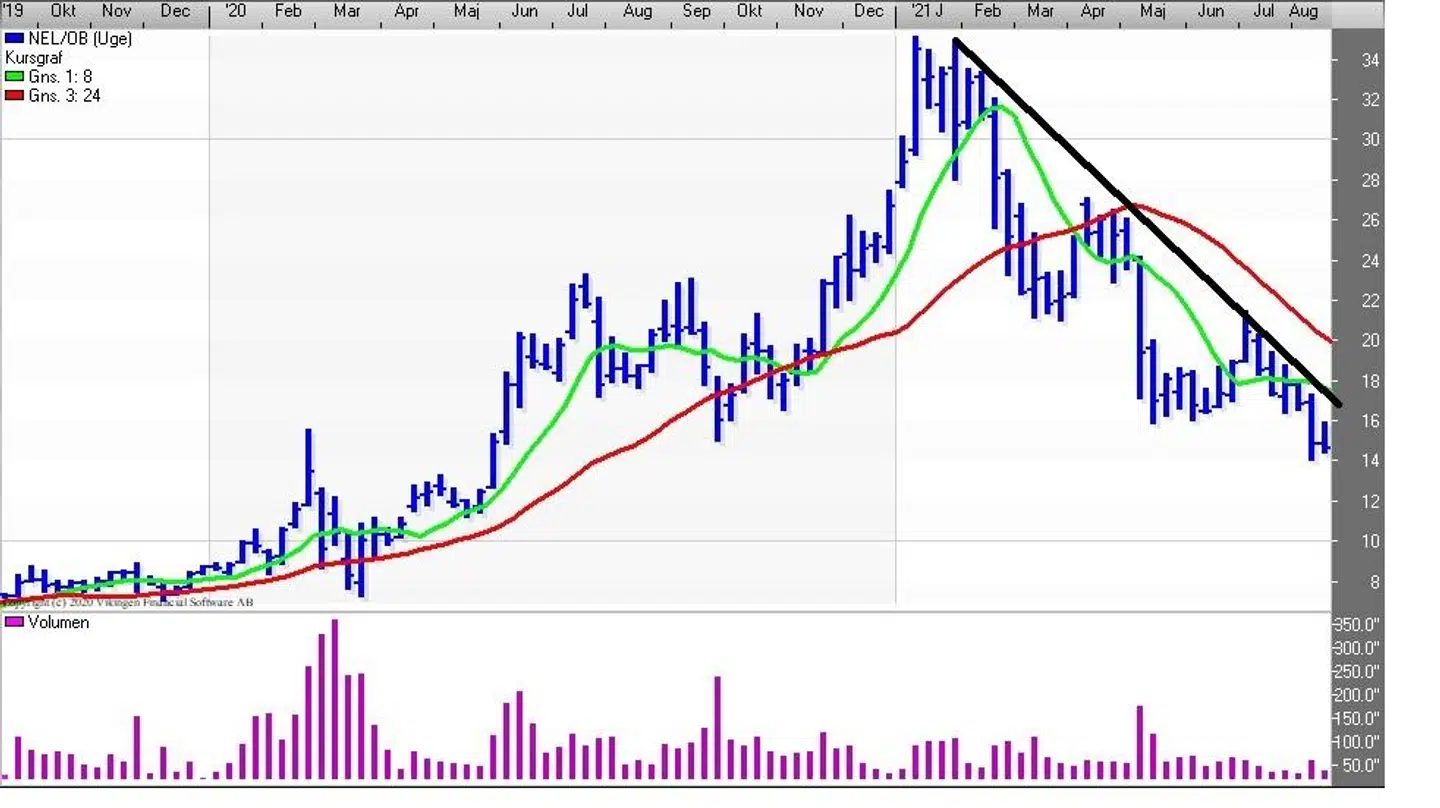1440x808 pixels.
Task: Click the "Volumen" panel label
Action: [58, 623]
